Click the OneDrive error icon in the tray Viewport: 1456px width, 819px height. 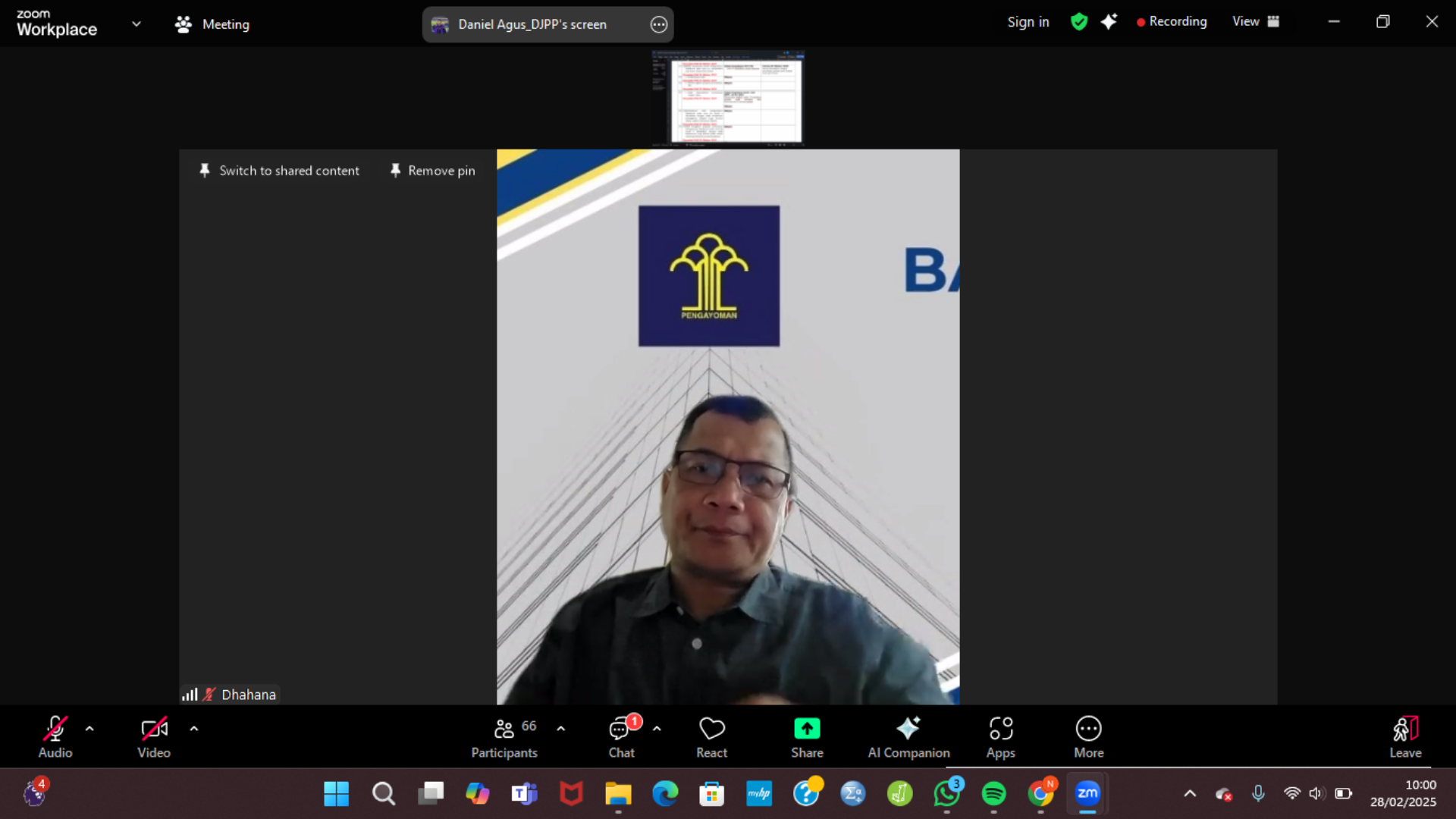pos(1223,794)
